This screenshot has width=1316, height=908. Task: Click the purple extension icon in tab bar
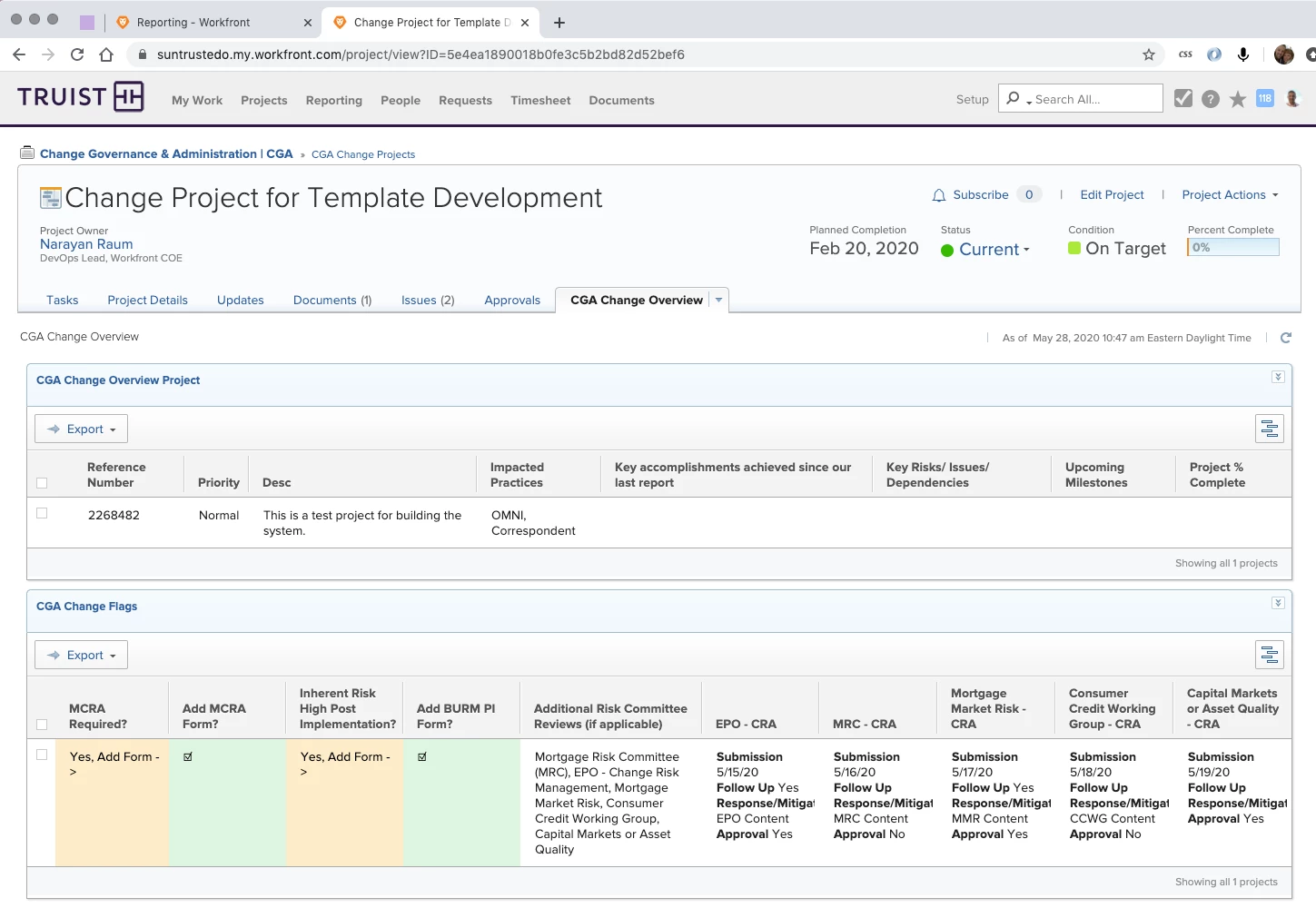pyautogui.click(x=87, y=23)
